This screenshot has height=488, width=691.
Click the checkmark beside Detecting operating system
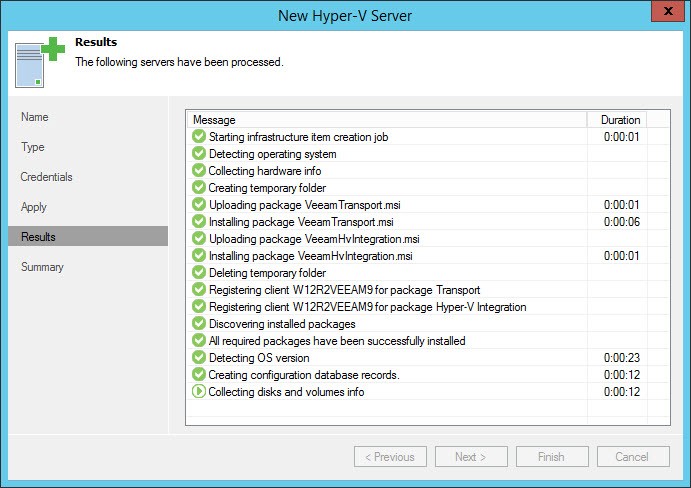point(199,153)
